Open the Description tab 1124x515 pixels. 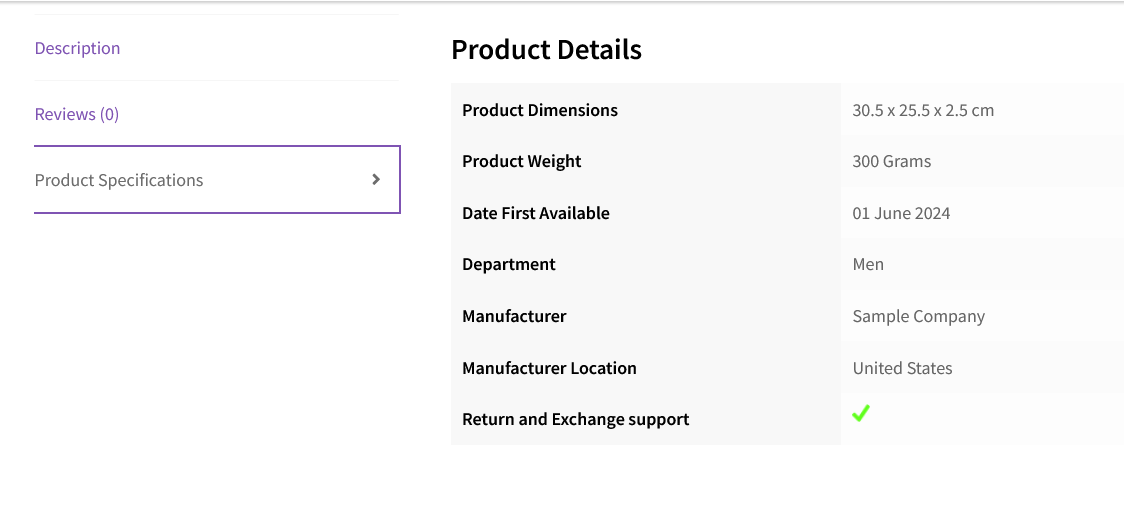[x=77, y=48]
